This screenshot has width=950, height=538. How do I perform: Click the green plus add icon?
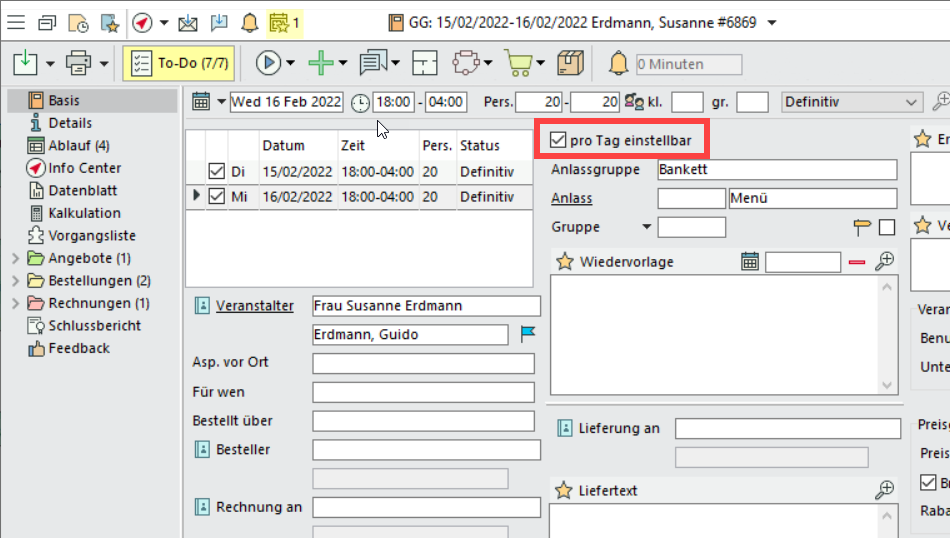tap(320, 63)
